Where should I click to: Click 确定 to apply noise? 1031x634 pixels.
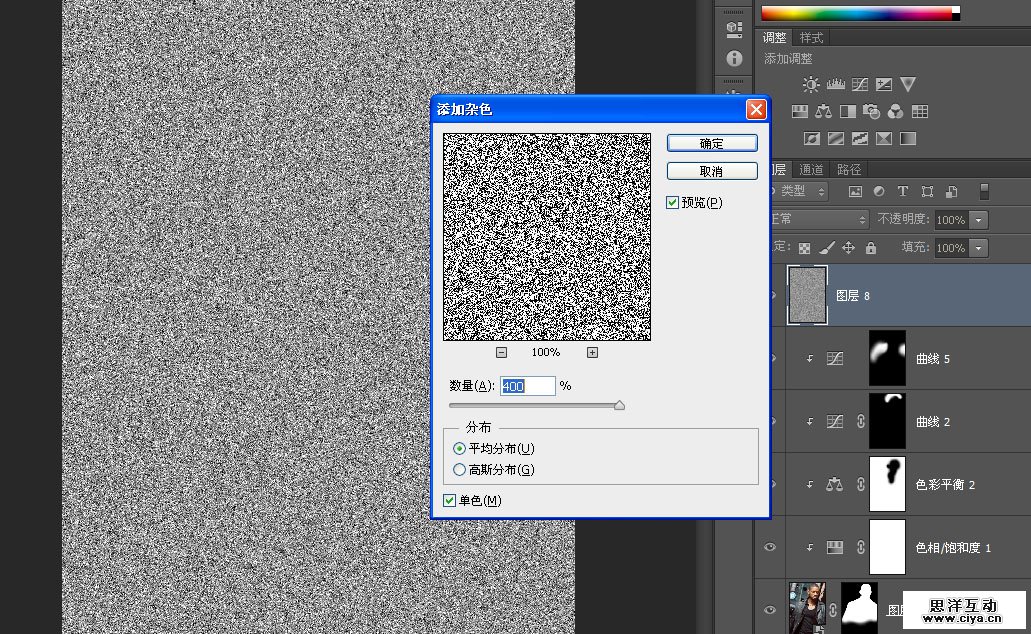(711, 144)
